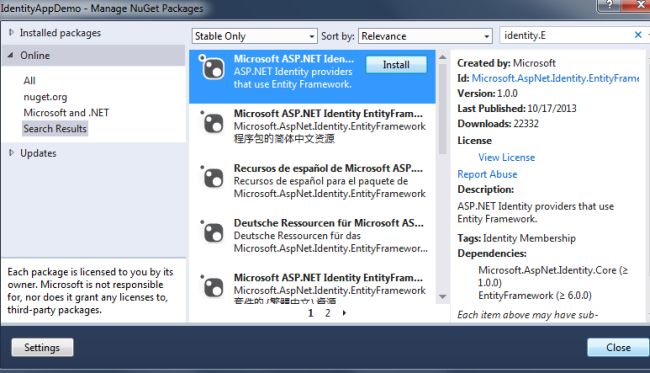Image resolution: width=650 pixels, height=373 pixels.
Task: Select results page 1
Action: pyautogui.click(x=310, y=313)
